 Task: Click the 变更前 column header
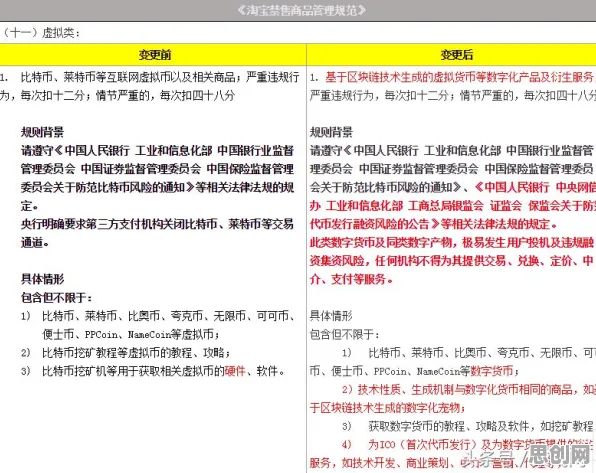point(154,55)
